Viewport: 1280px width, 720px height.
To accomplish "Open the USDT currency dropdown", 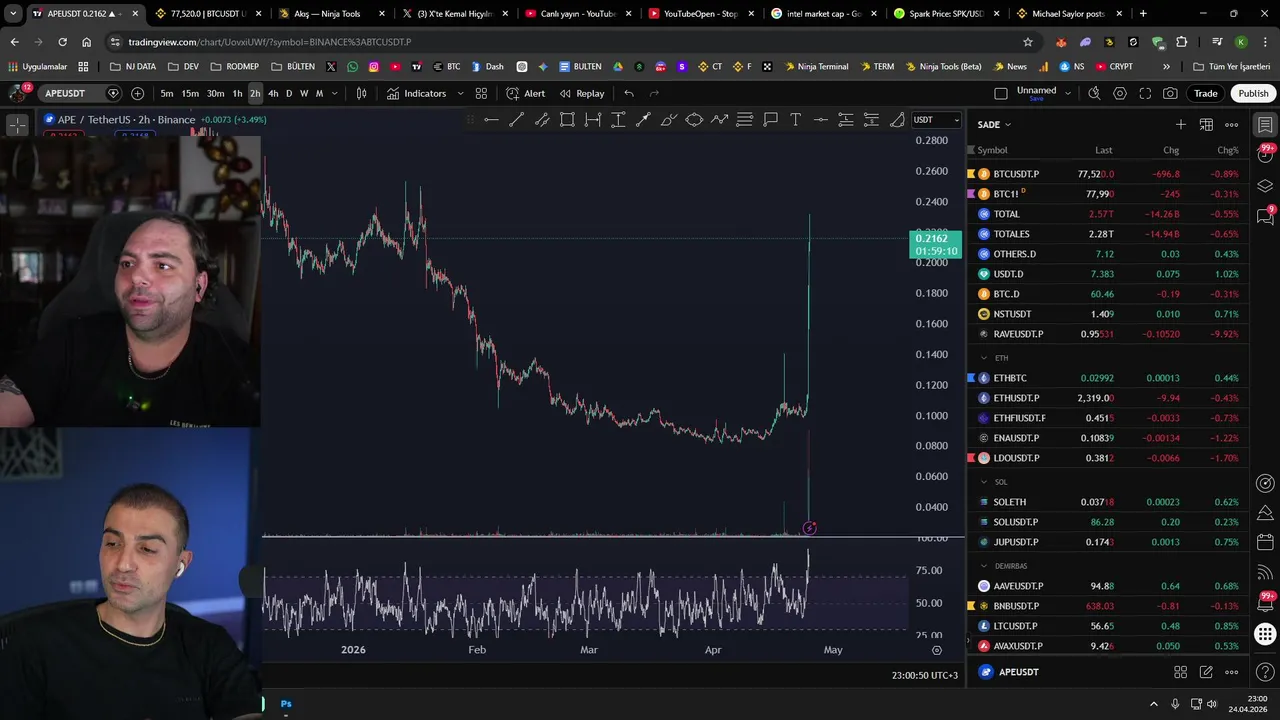I will click(936, 120).
